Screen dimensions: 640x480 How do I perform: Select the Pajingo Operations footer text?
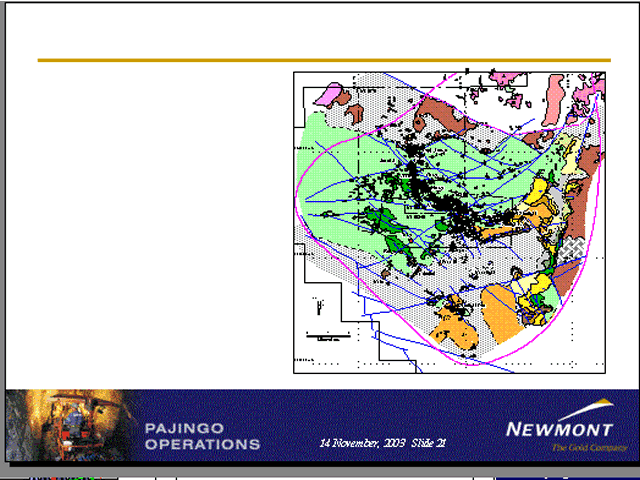click(202, 435)
